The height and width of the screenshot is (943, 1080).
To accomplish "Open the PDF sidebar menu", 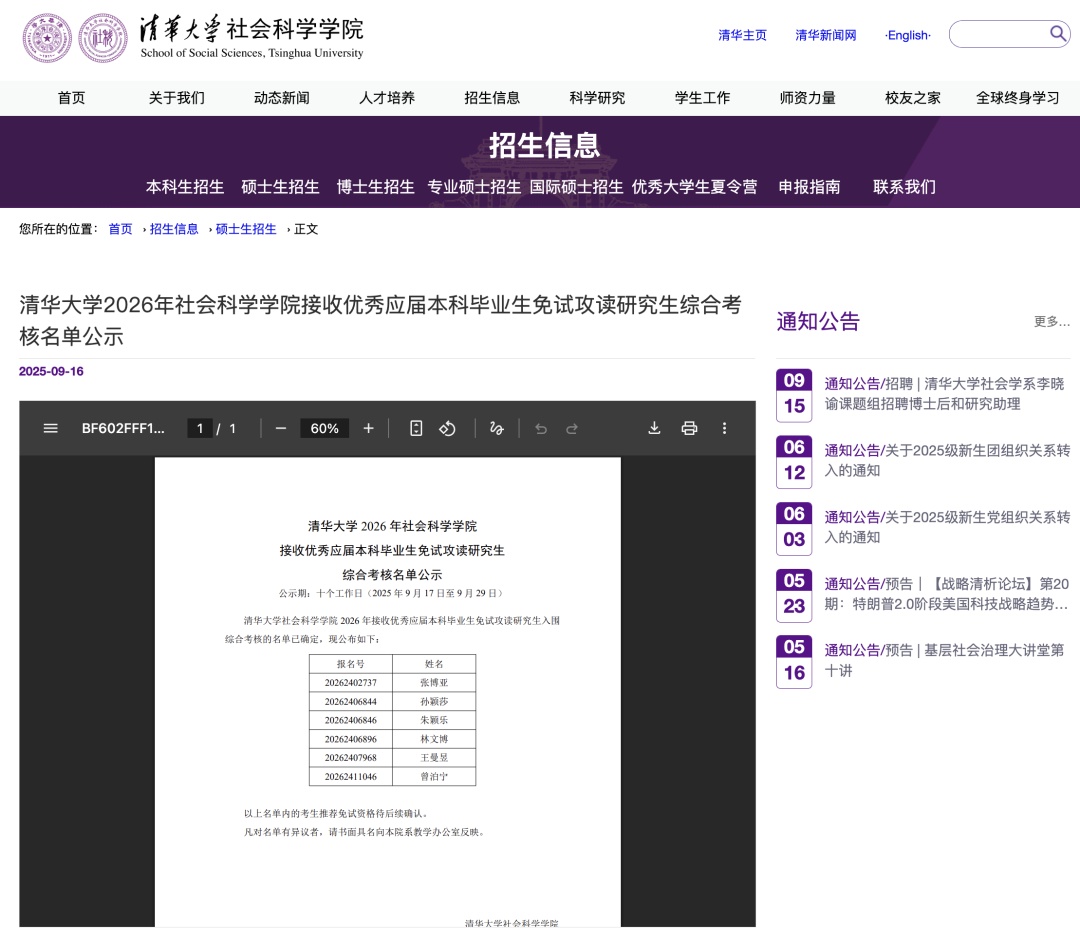I will coord(50,428).
